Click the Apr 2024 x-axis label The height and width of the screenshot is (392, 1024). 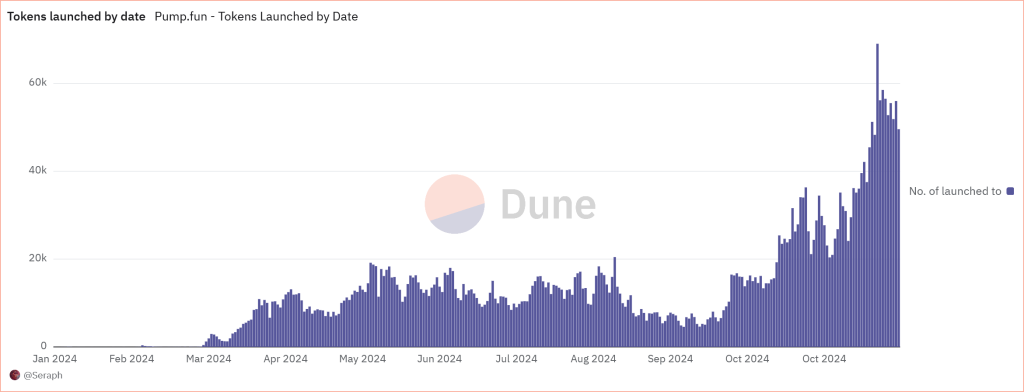coord(285,359)
